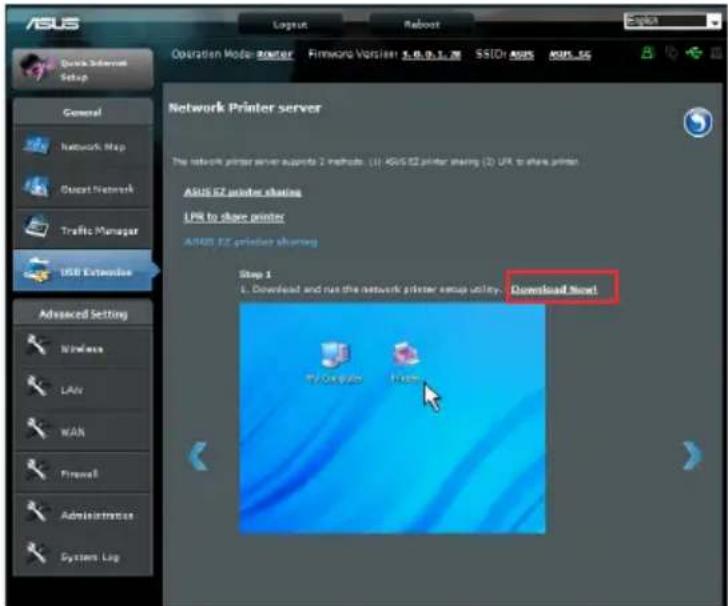This screenshot has width=728, height=606.
Task: Go to previous step with left arrow
Action: tap(199, 456)
